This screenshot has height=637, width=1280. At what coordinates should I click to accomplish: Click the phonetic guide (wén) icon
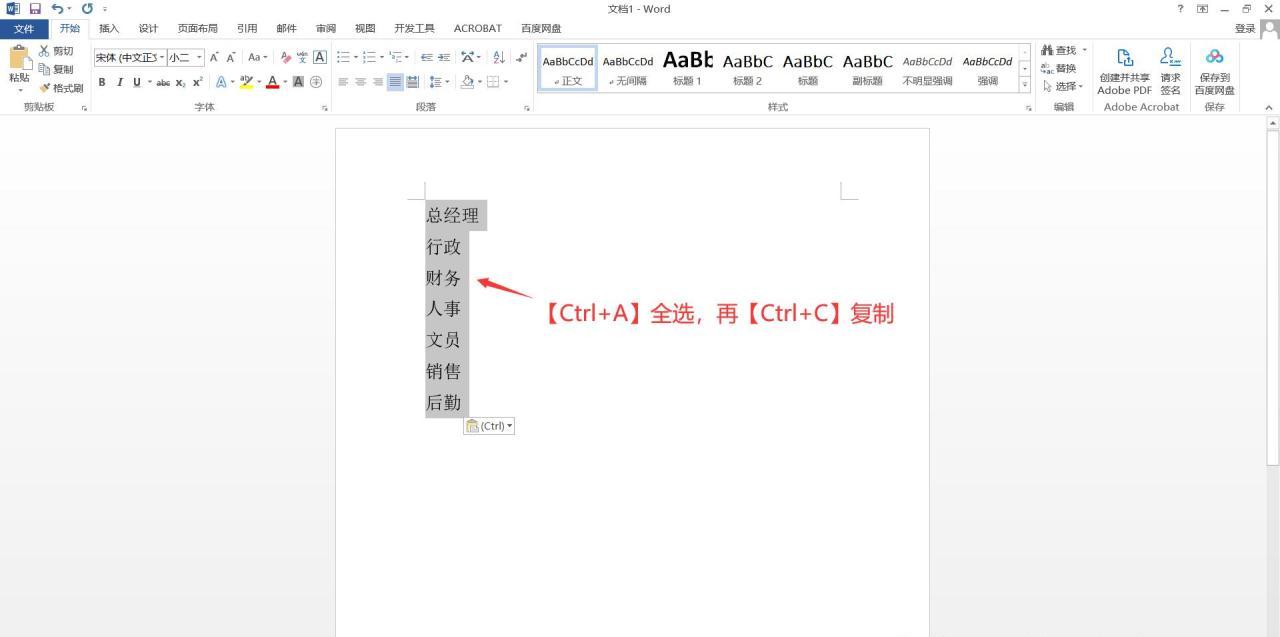click(303, 57)
